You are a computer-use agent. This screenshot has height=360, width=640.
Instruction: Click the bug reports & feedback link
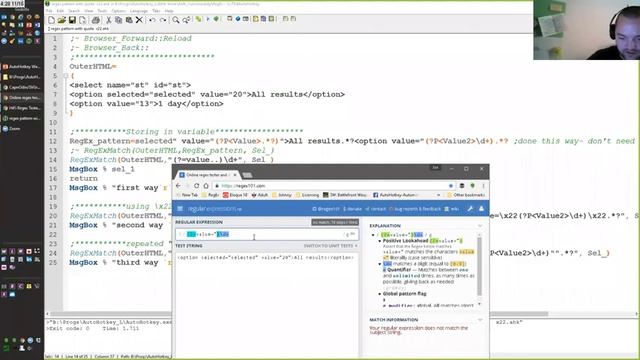415,209
